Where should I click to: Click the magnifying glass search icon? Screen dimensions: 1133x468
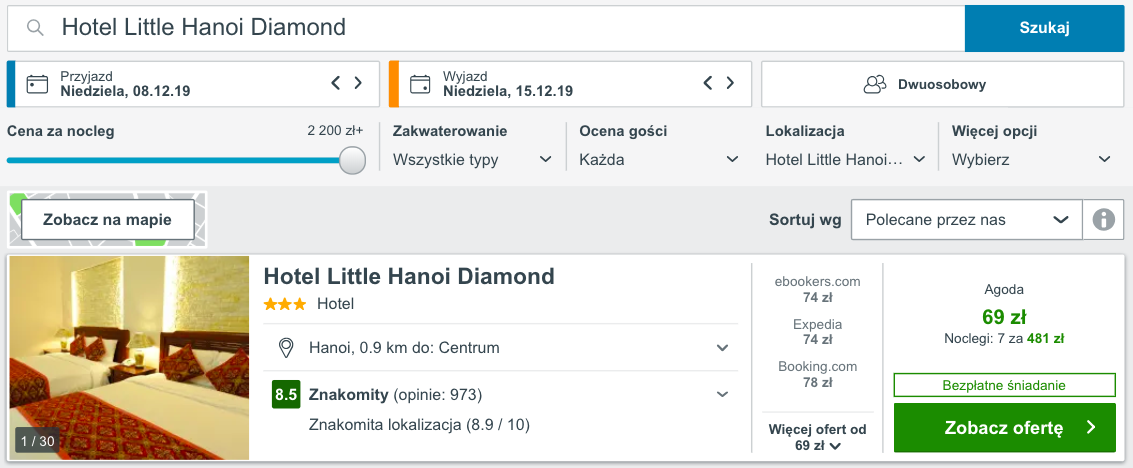34,28
